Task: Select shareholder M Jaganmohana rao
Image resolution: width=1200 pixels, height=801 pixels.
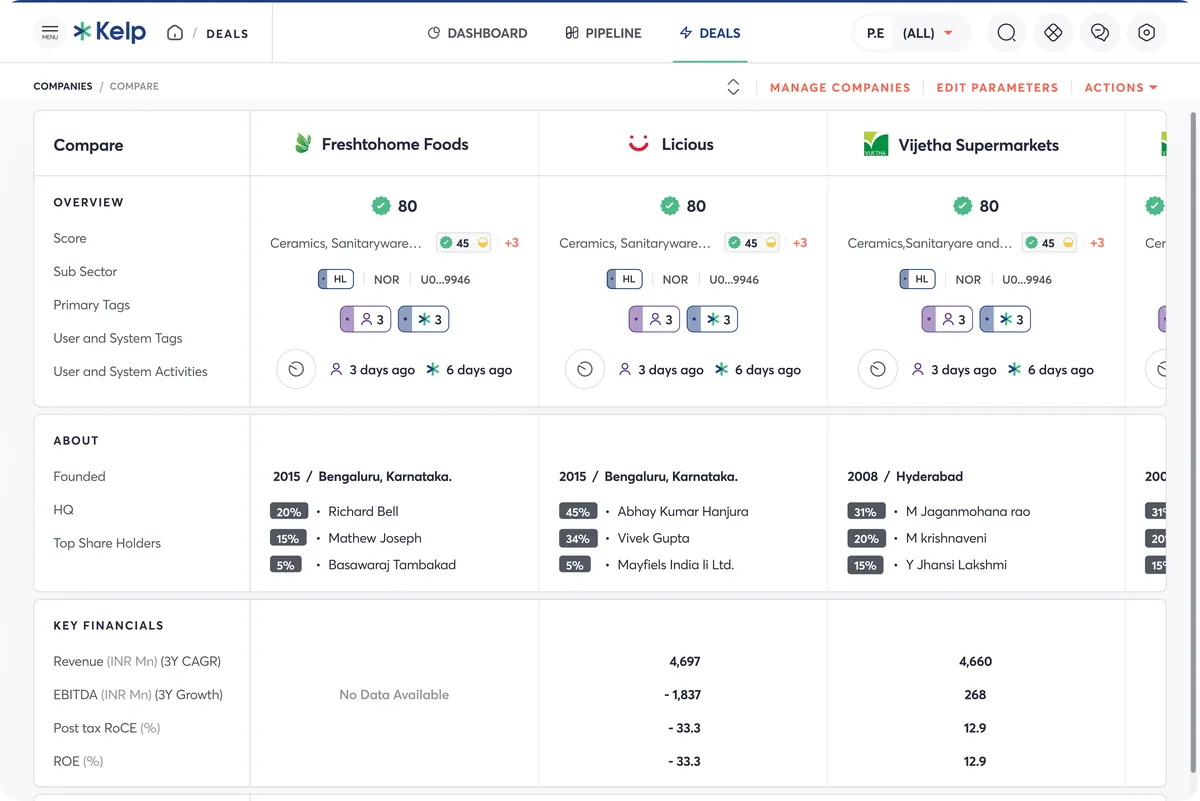Action: [968, 511]
